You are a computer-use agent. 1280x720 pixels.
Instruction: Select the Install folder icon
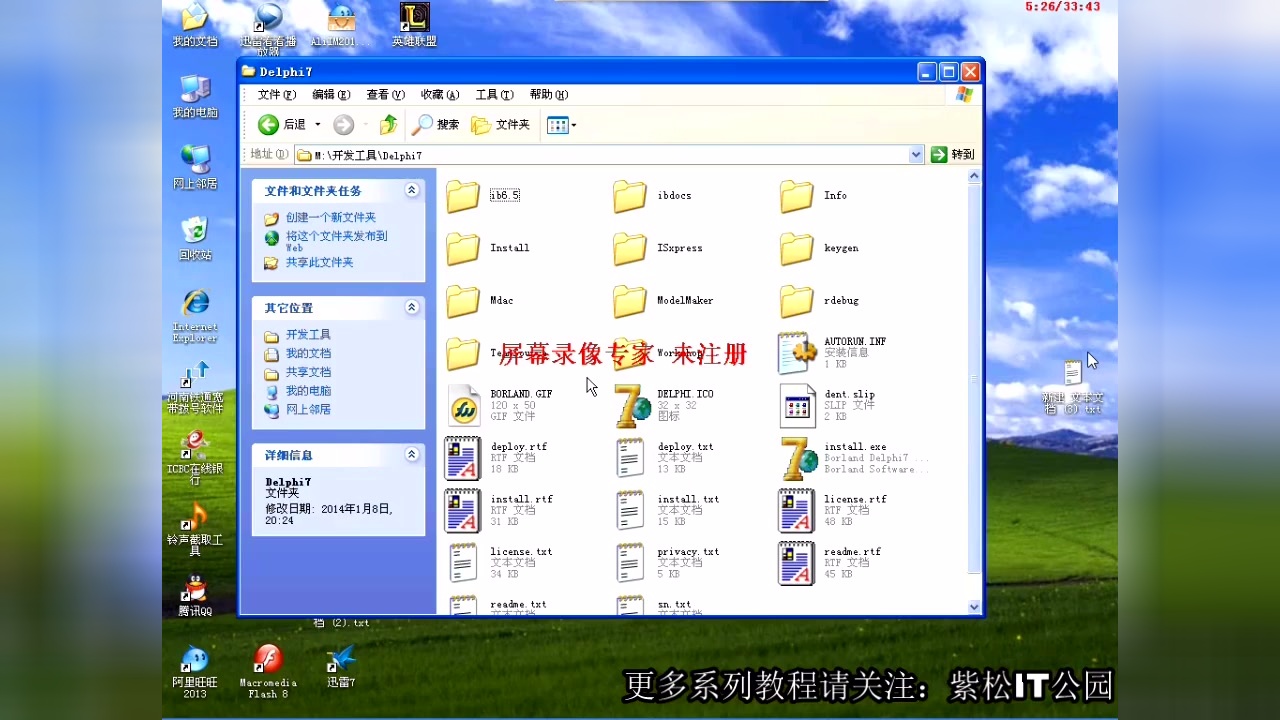click(463, 248)
